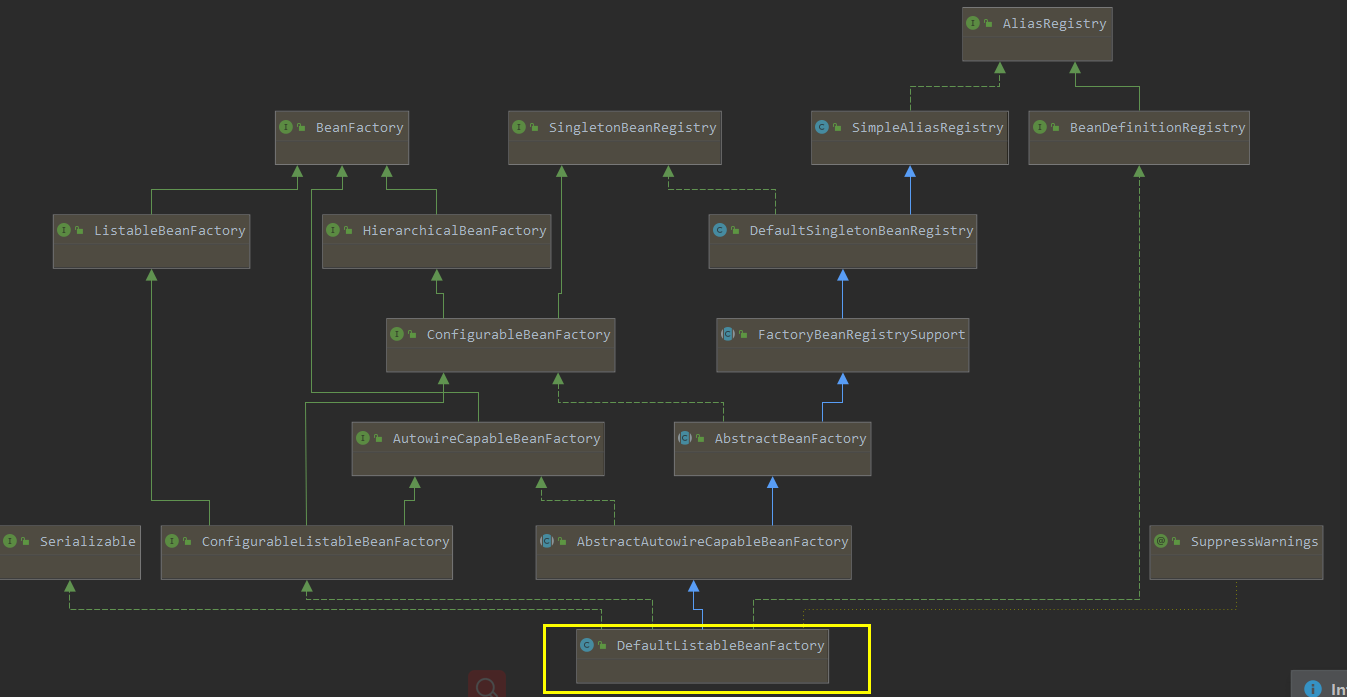Click the interface icon beside ConfigurableListableBeanFactory

[172, 541]
